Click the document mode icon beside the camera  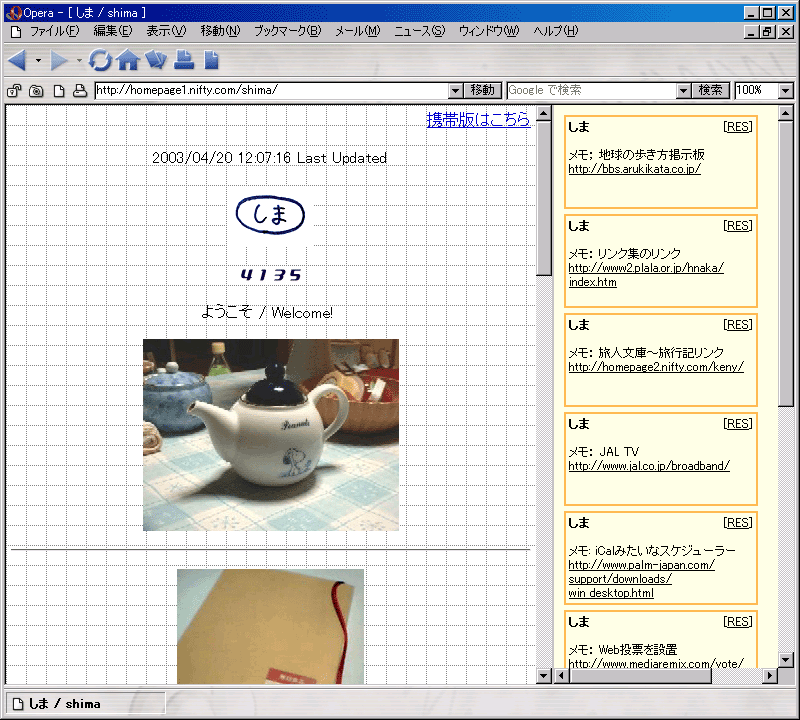pos(59,91)
